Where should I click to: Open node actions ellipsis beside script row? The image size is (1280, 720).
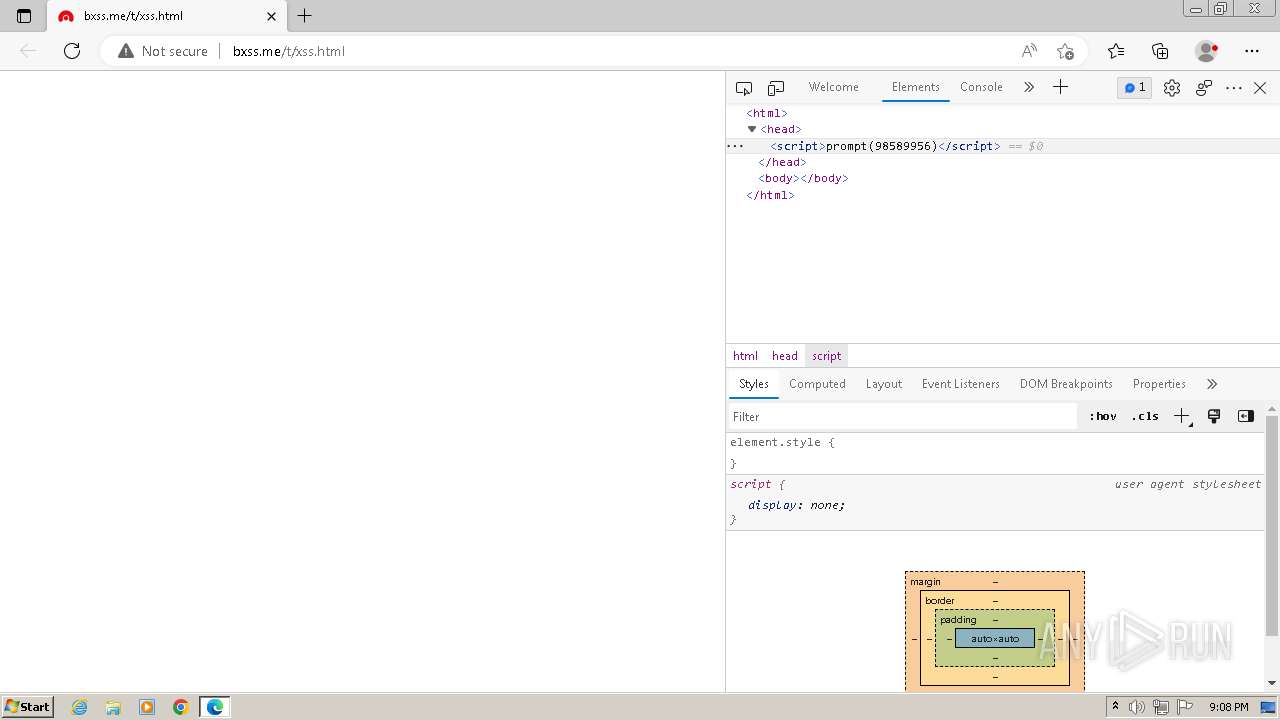click(x=736, y=146)
